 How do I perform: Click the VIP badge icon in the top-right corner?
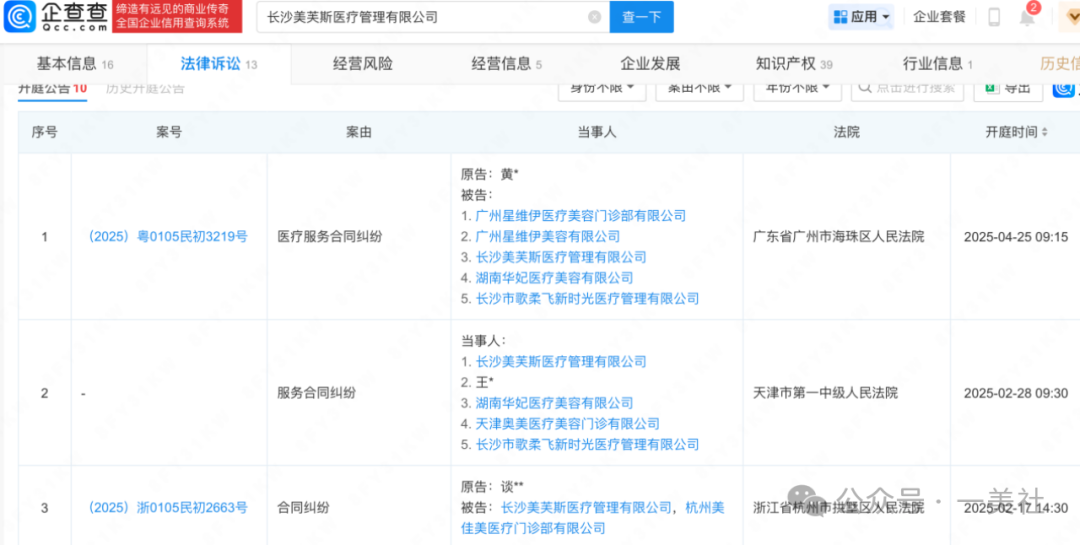click(x=1069, y=17)
